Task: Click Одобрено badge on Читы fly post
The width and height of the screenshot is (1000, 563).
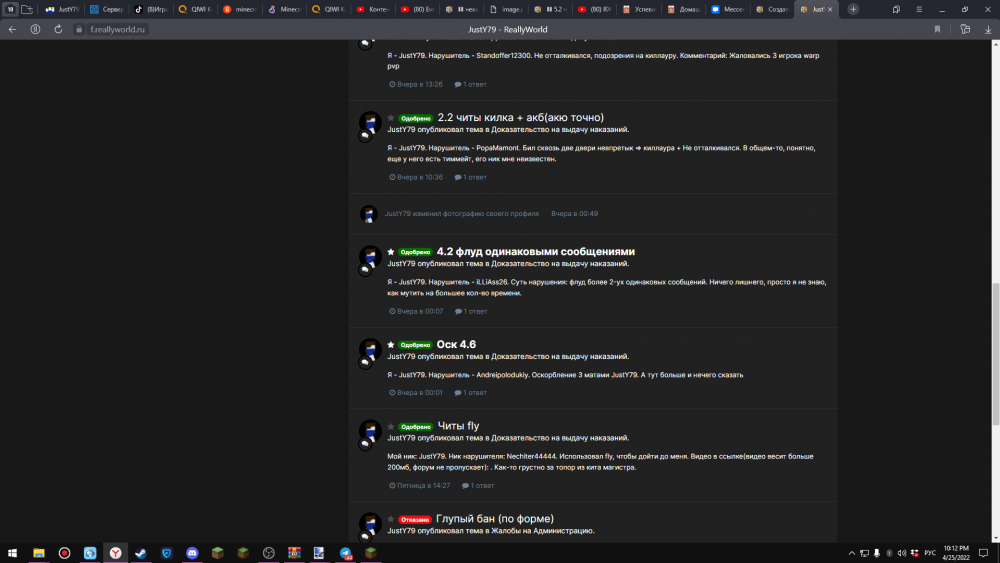Action: pos(416,427)
